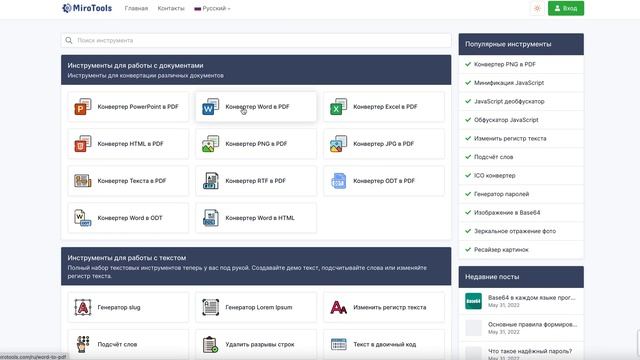Open post 'Base64 в каждом языке прог...'
Image resolution: width=640 pixels, height=360 pixels.
pos(531,298)
